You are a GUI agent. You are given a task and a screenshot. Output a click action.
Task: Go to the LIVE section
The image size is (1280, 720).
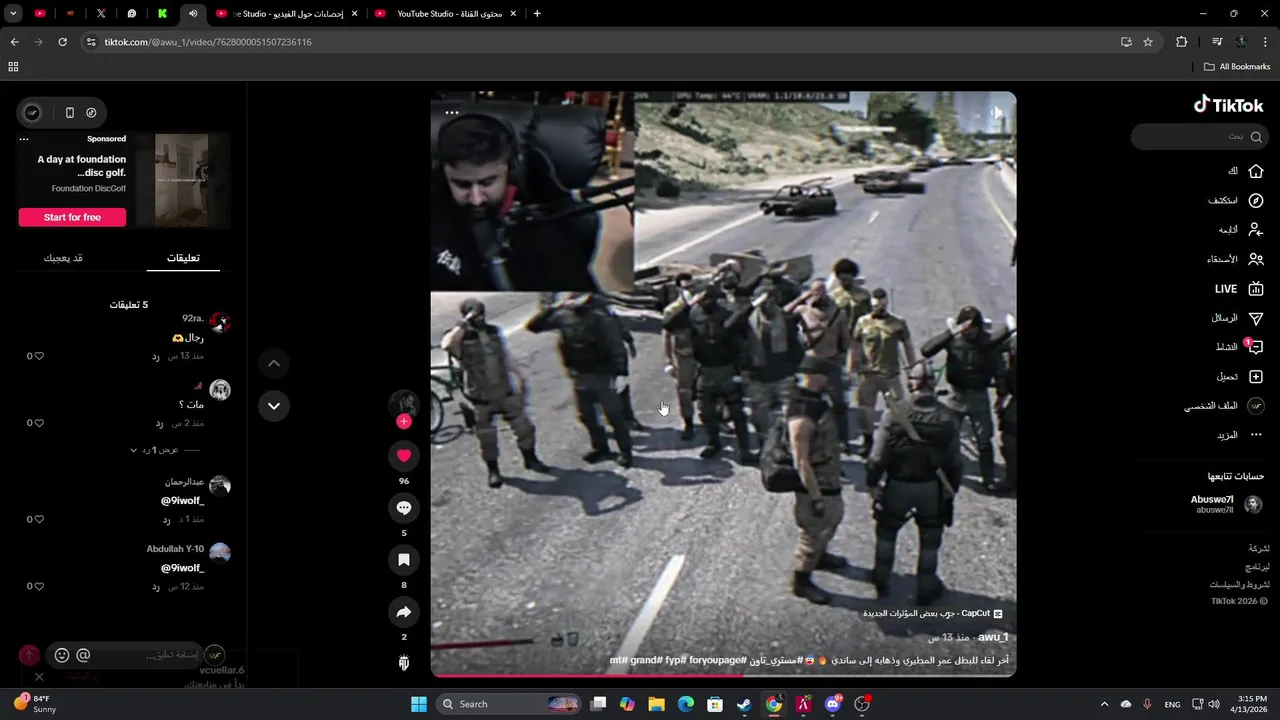[1239, 289]
